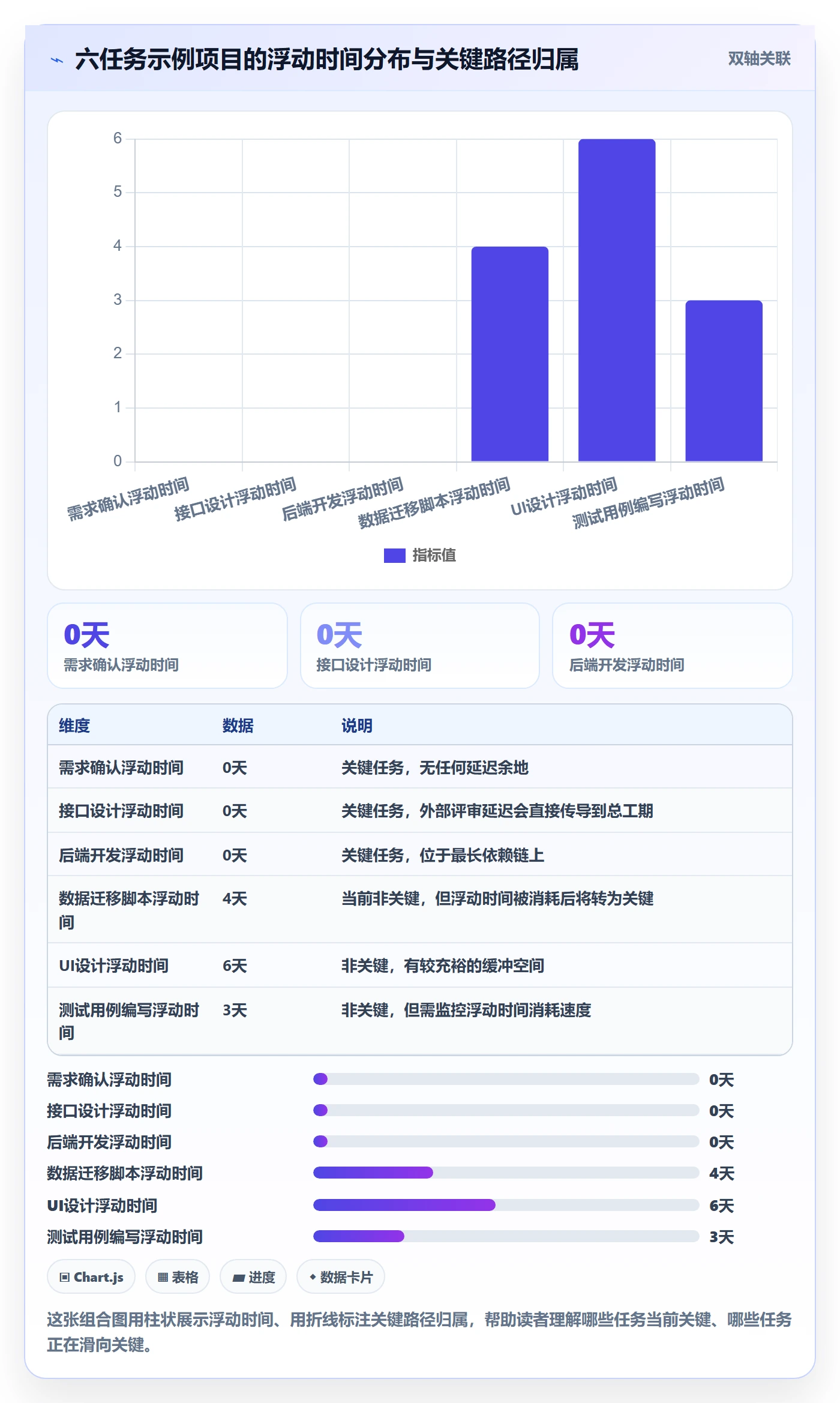
Task: Click x-axis label 后端开发浮动时间
Action: pyautogui.click(x=343, y=499)
